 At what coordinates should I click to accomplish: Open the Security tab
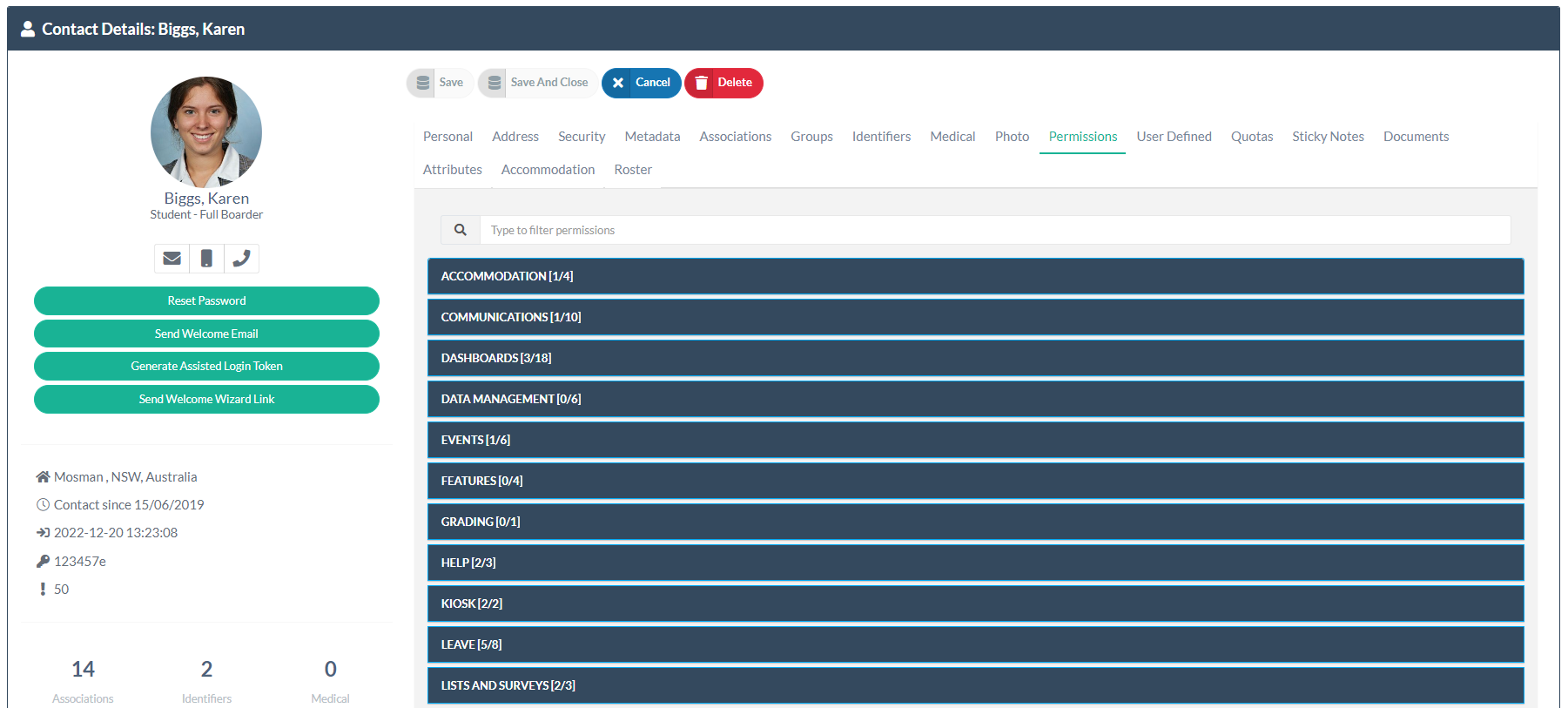(582, 137)
